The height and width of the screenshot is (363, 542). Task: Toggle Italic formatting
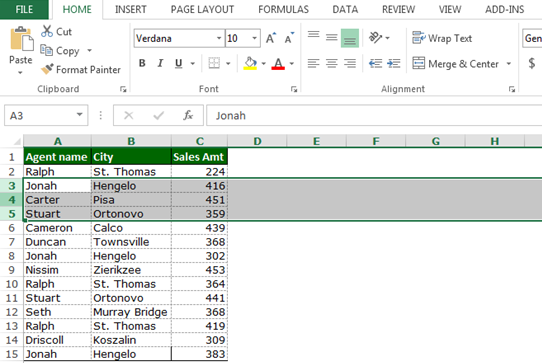click(160, 63)
